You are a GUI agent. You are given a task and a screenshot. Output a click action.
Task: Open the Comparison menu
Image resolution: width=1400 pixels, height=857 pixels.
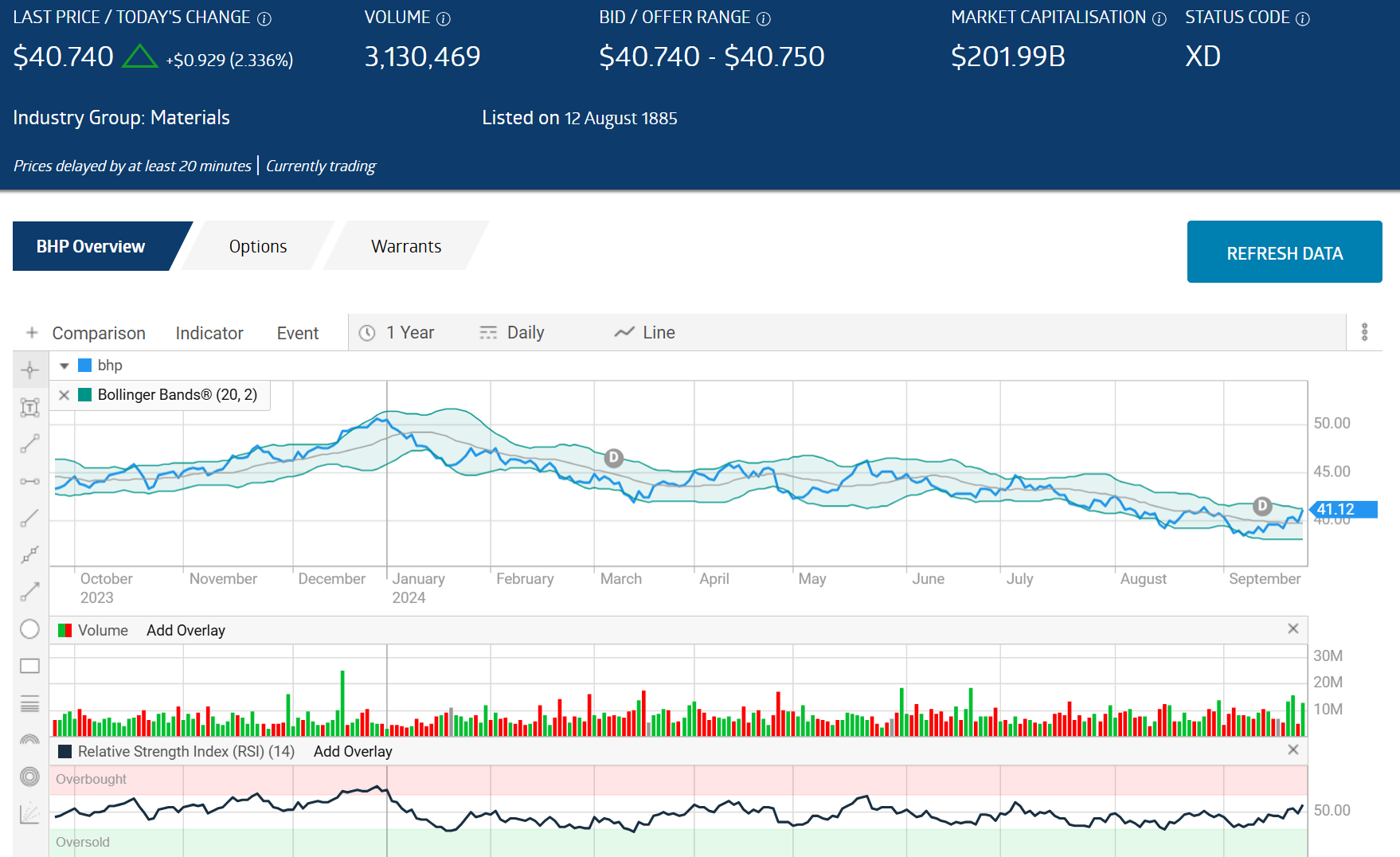pyautogui.click(x=99, y=333)
